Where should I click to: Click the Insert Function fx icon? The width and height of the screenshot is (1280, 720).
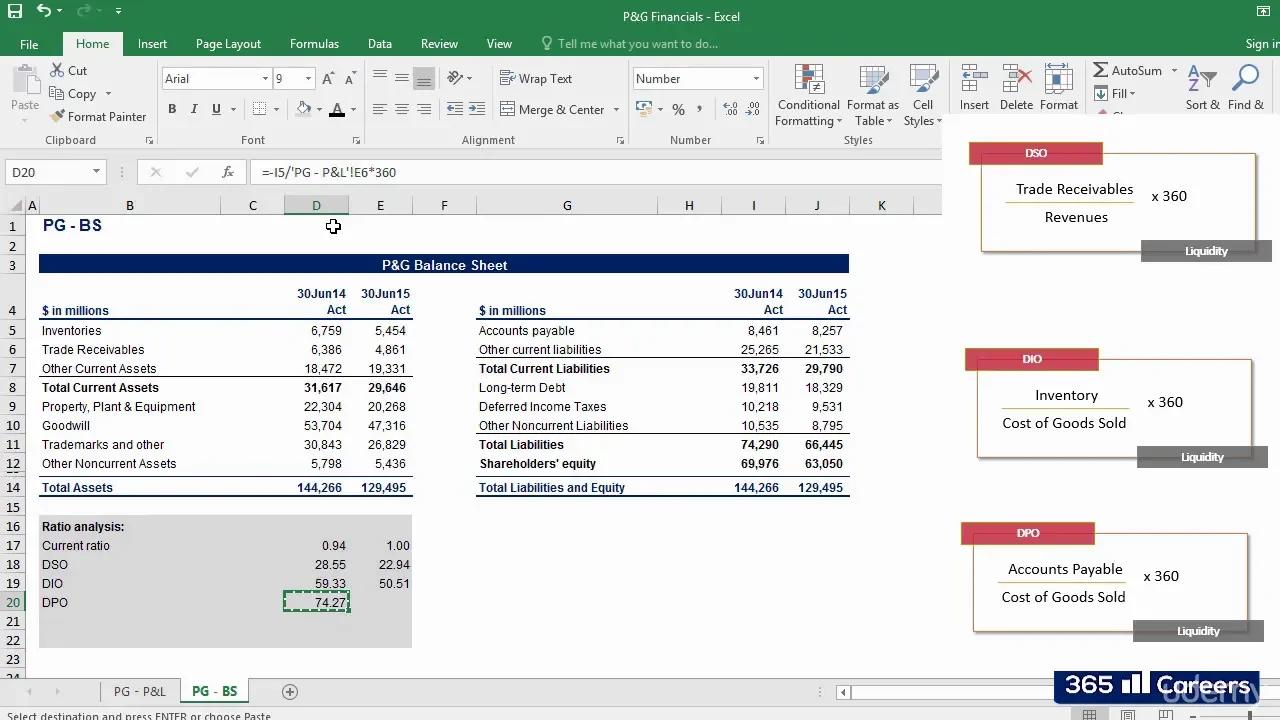[x=228, y=172]
